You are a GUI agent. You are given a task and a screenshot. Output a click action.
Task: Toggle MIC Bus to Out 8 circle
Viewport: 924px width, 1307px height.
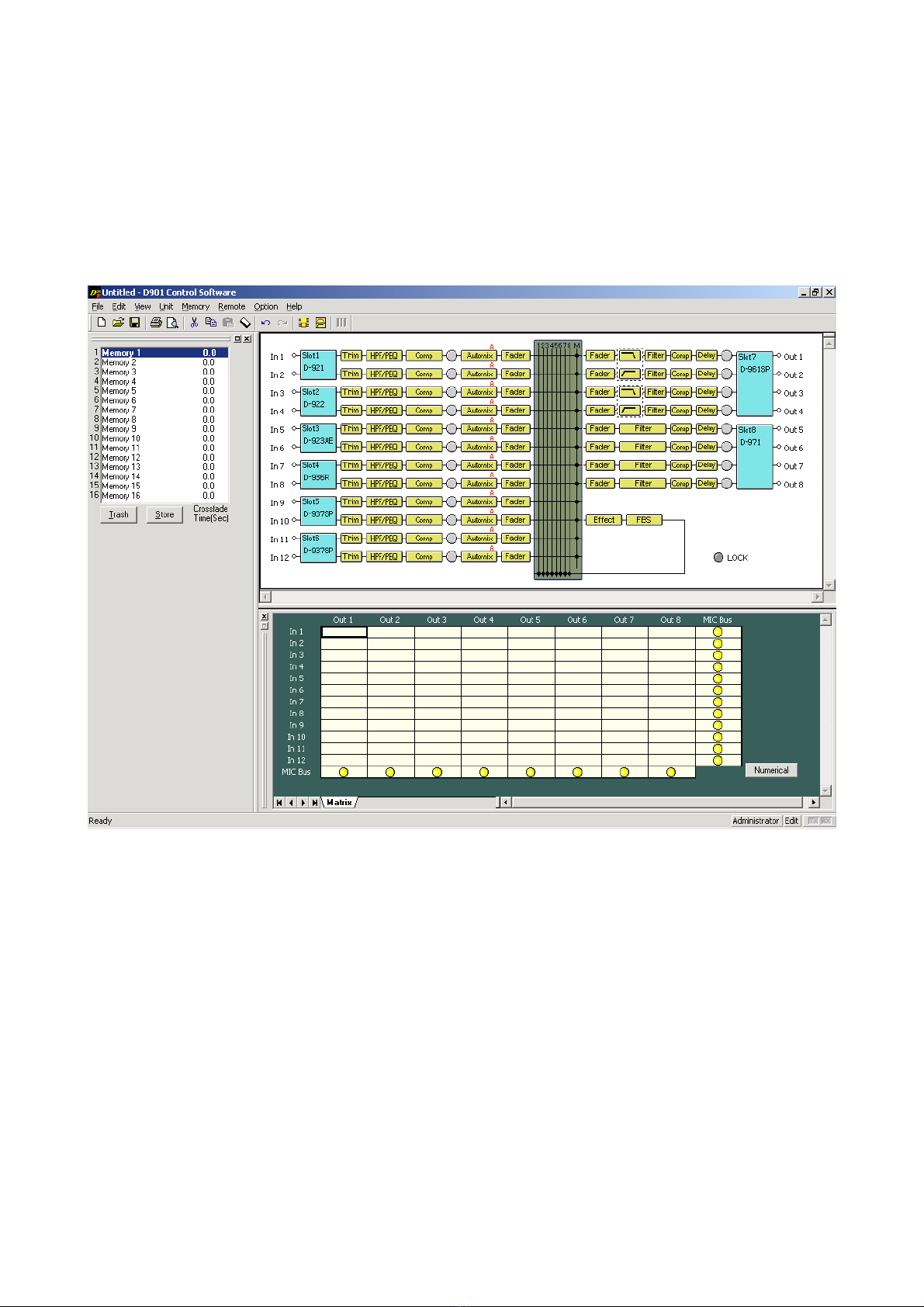point(671,772)
